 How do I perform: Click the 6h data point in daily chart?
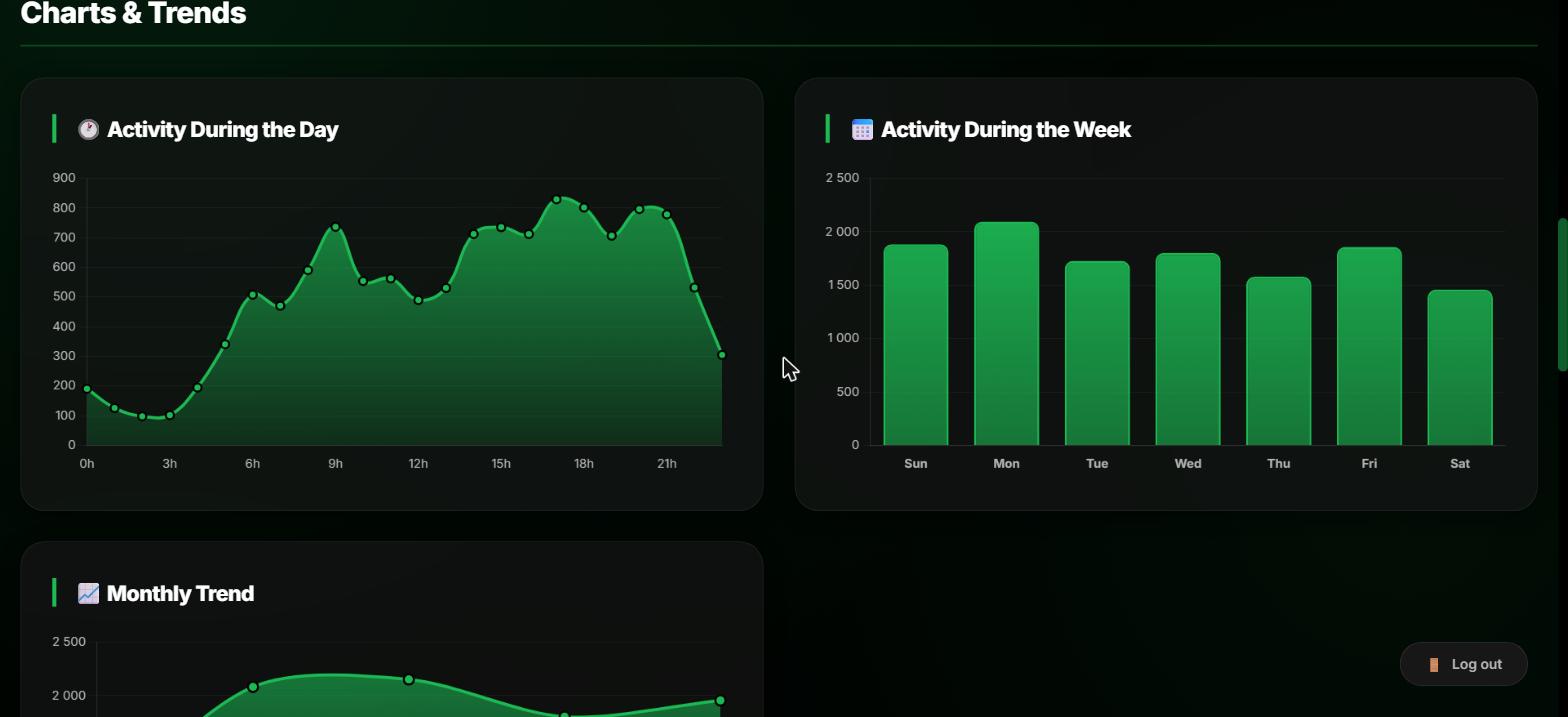253,295
